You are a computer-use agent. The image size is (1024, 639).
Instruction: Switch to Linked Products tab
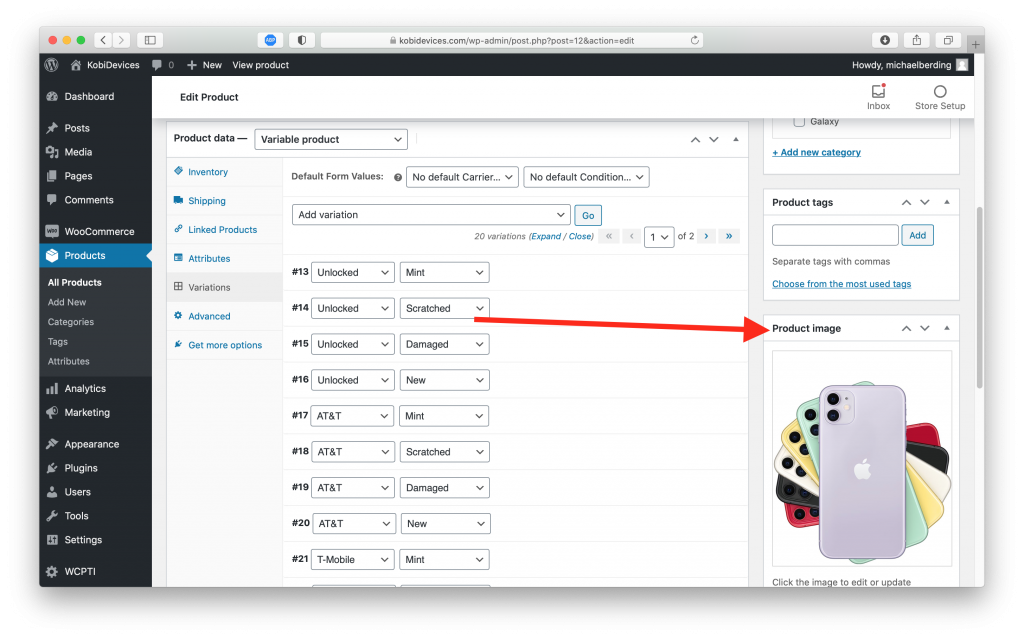(224, 229)
